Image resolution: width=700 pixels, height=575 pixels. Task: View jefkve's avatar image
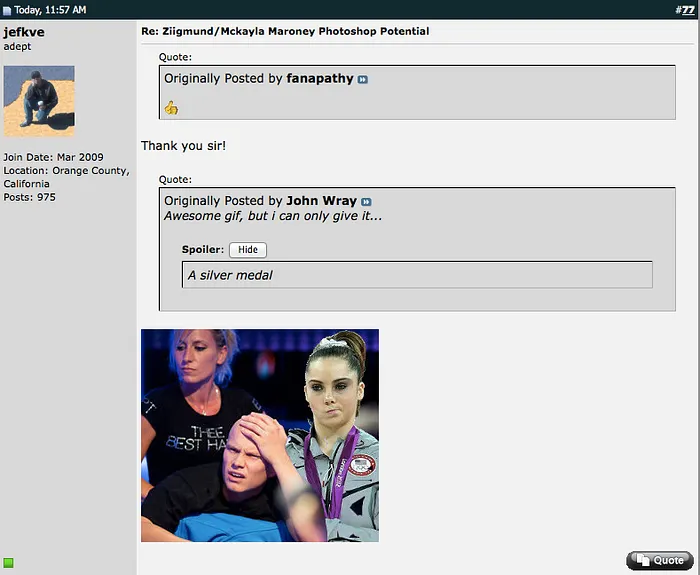(x=39, y=101)
